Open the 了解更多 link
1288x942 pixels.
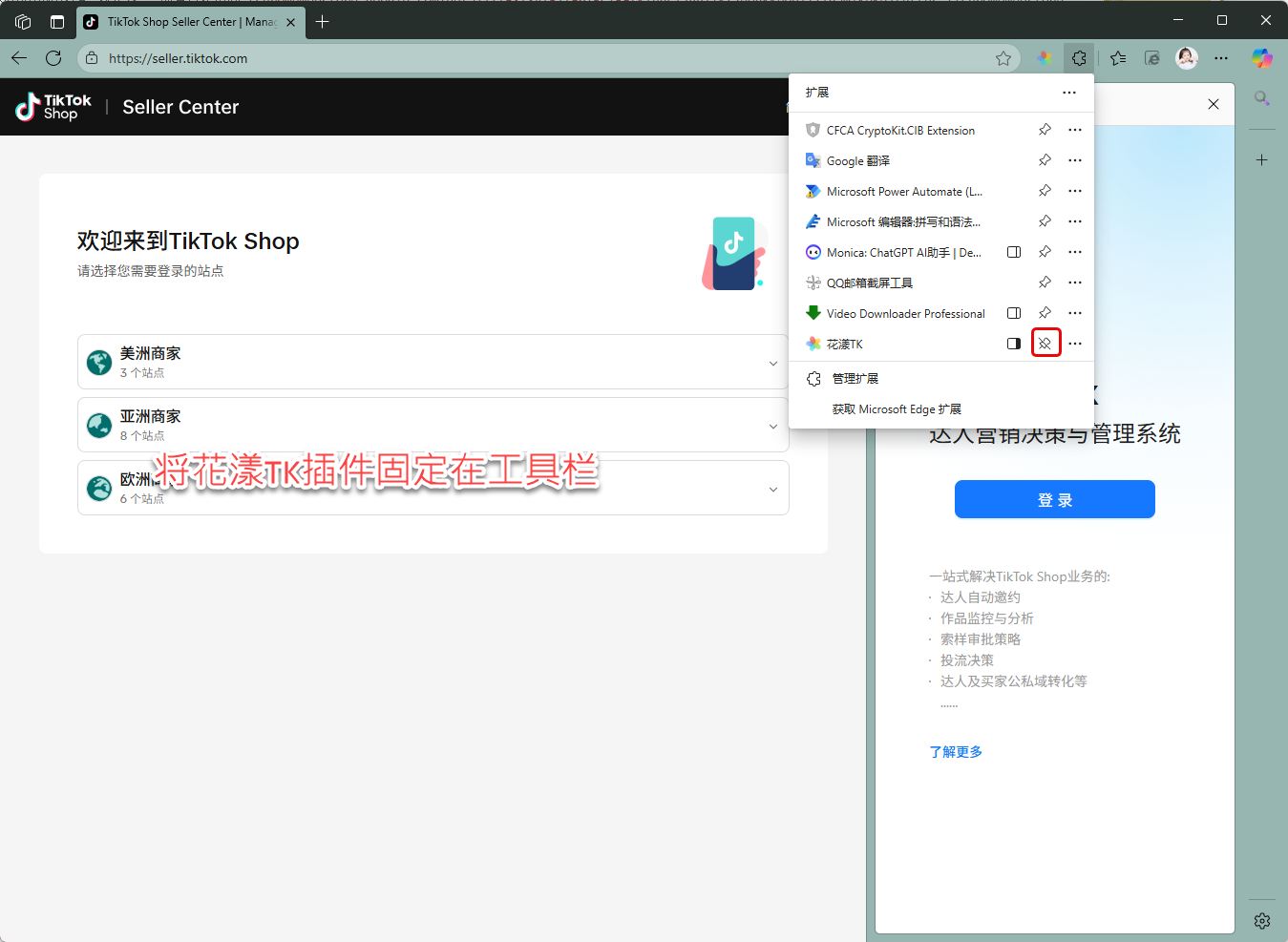click(x=956, y=752)
